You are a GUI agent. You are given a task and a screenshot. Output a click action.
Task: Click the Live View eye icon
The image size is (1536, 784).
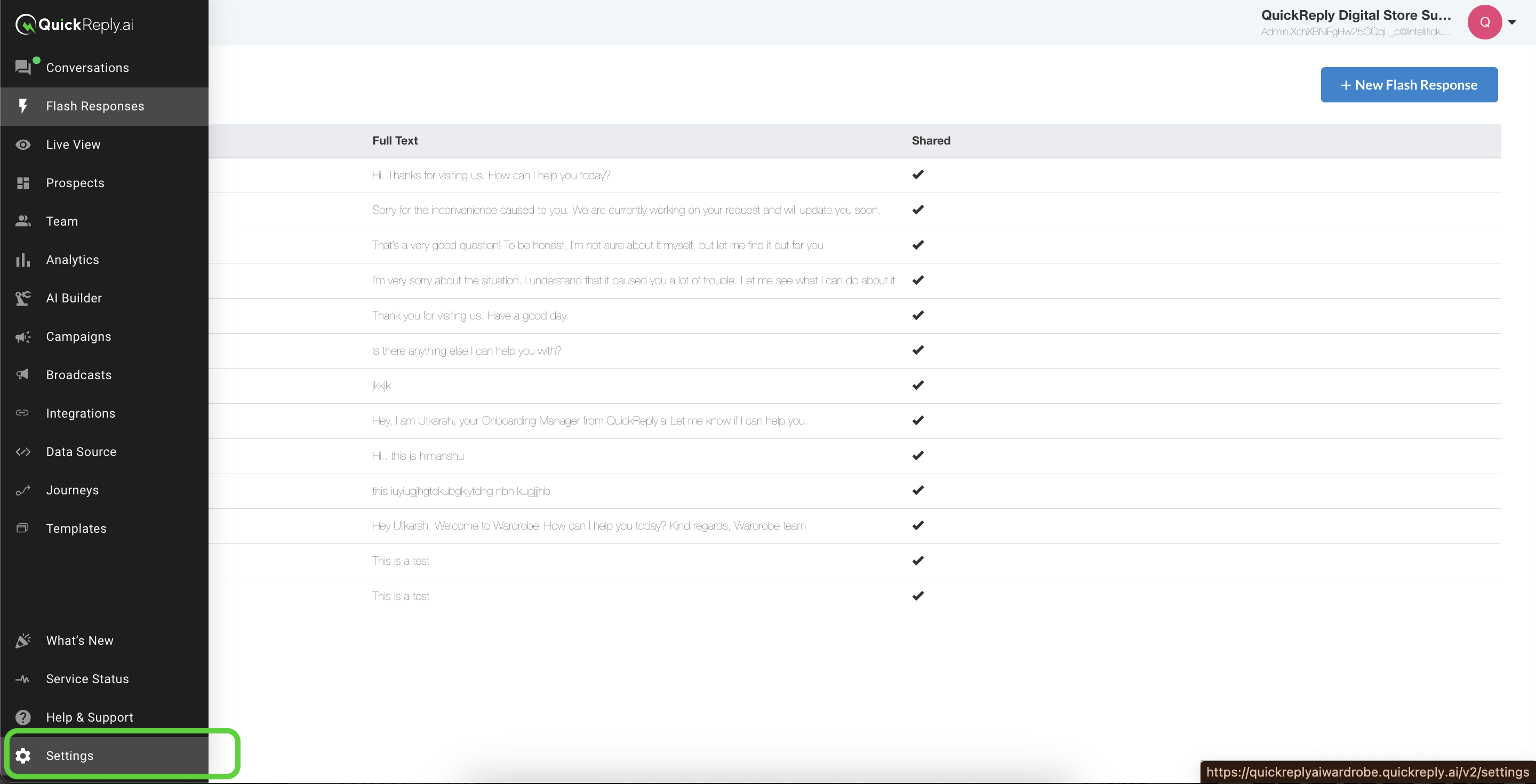click(x=23, y=145)
